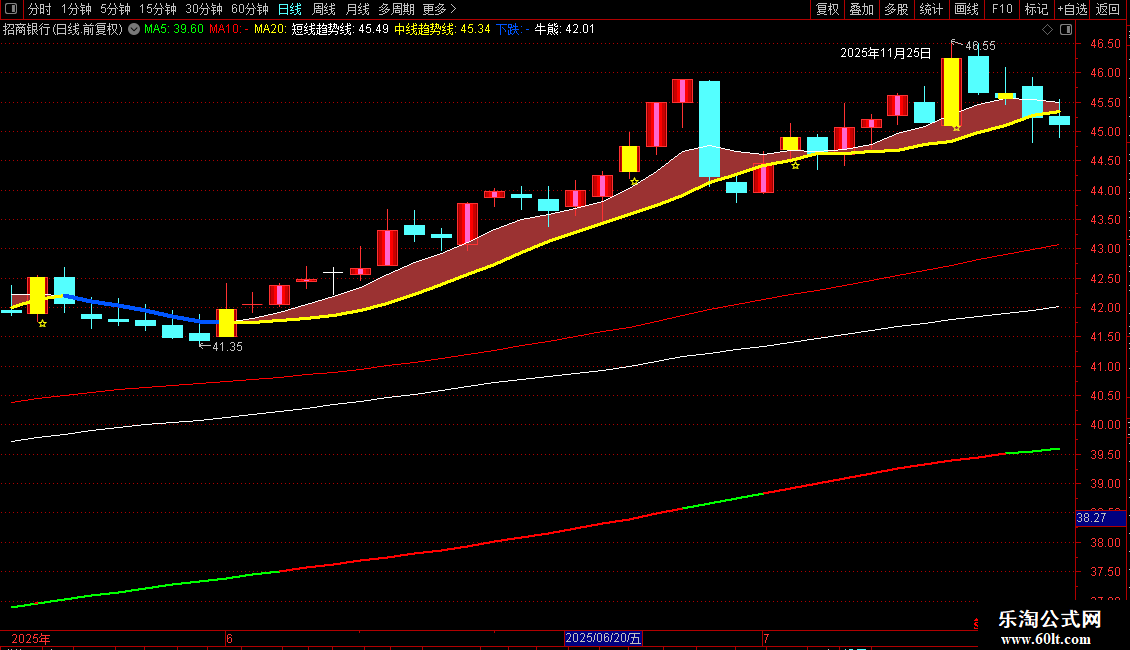Add stock via +自选 button
The width and height of the screenshot is (1130, 650).
[x=1072, y=9]
